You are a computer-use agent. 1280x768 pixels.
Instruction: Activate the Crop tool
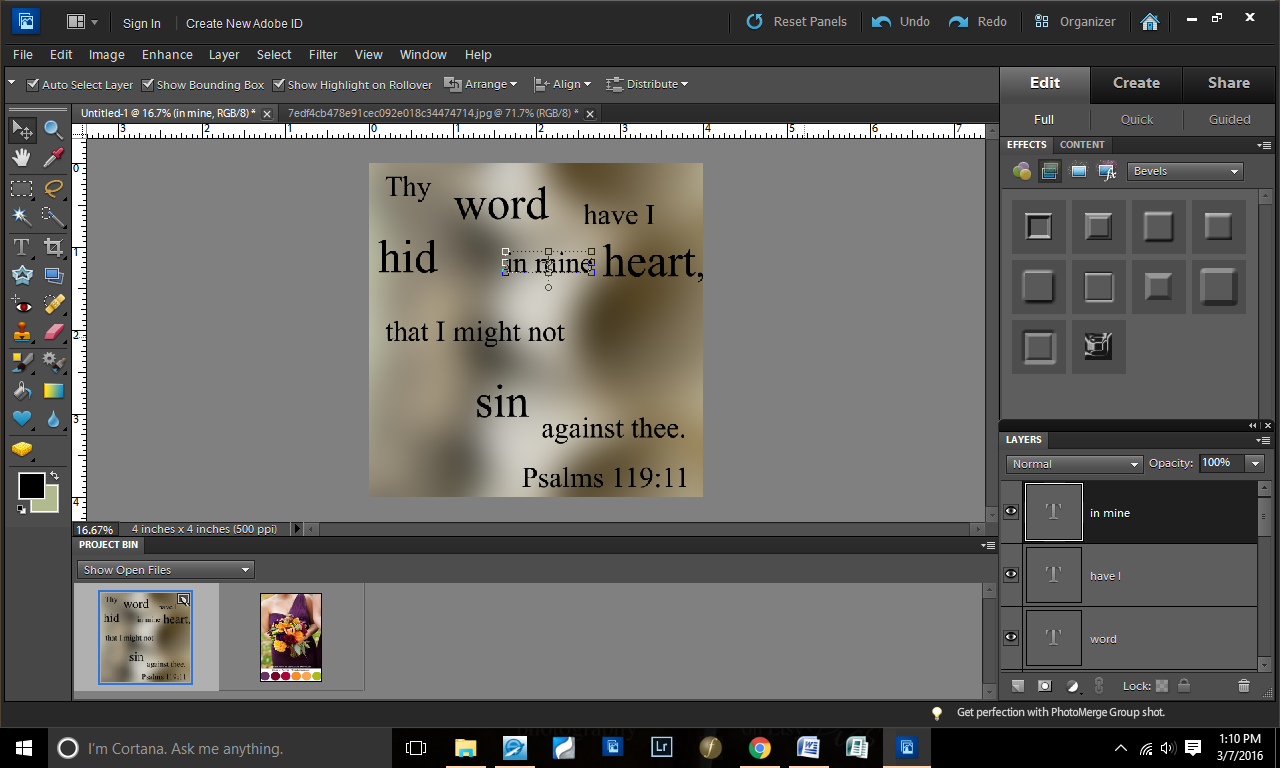(53, 246)
